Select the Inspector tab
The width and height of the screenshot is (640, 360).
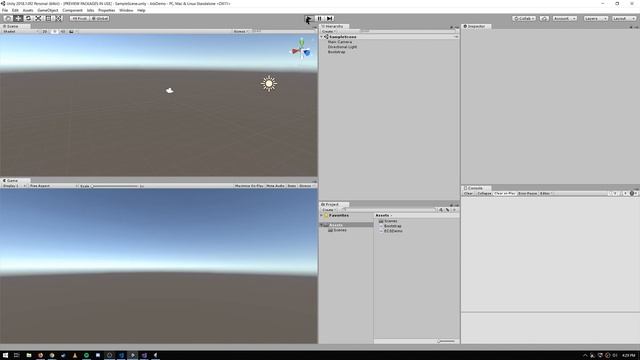pyautogui.click(x=476, y=26)
